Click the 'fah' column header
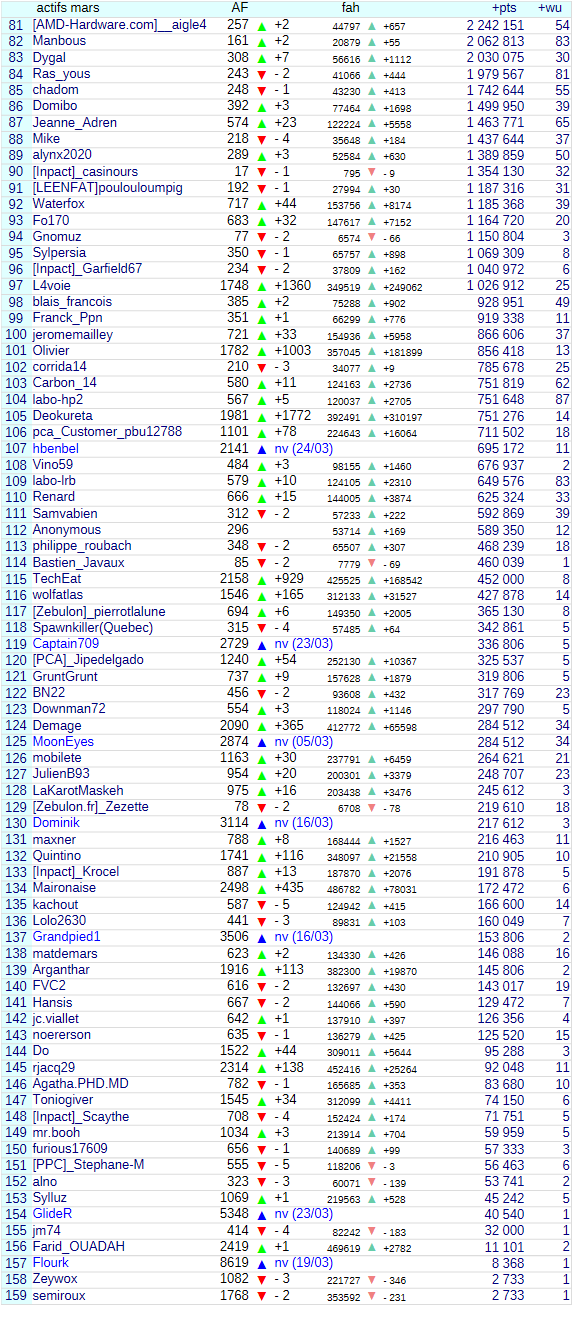This screenshot has height=1322, width=573. (350, 8)
